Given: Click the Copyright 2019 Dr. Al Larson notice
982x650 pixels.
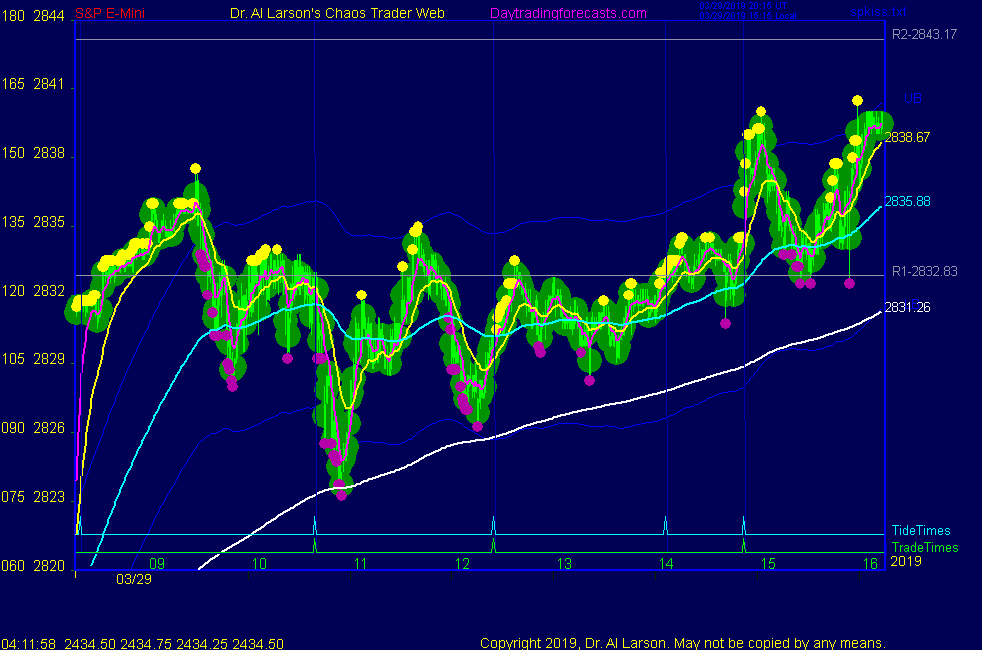Looking at the screenshot, I should [683, 643].
